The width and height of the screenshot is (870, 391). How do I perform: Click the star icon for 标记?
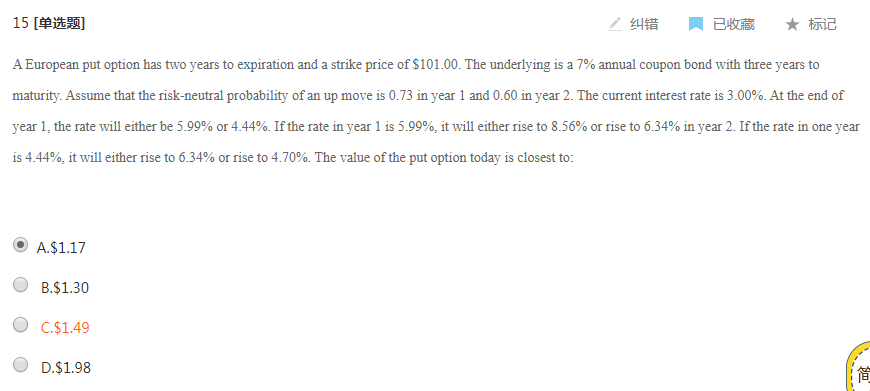click(x=792, y=24)
